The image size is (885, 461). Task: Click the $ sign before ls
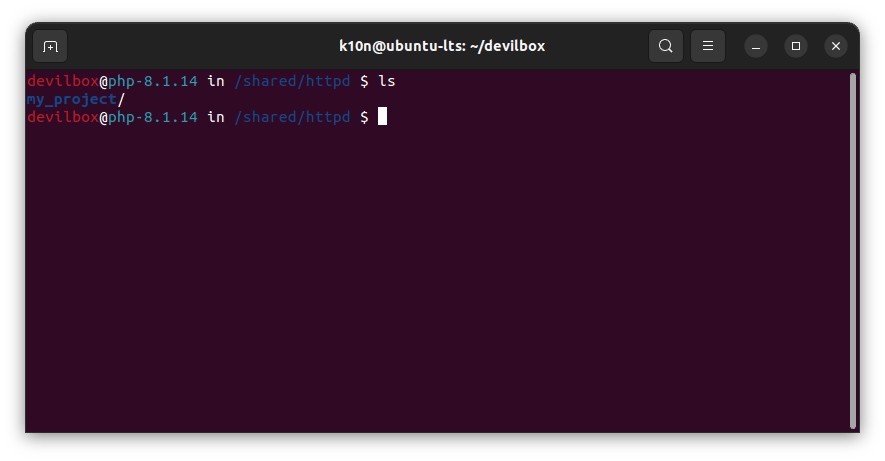pos(364,81)
